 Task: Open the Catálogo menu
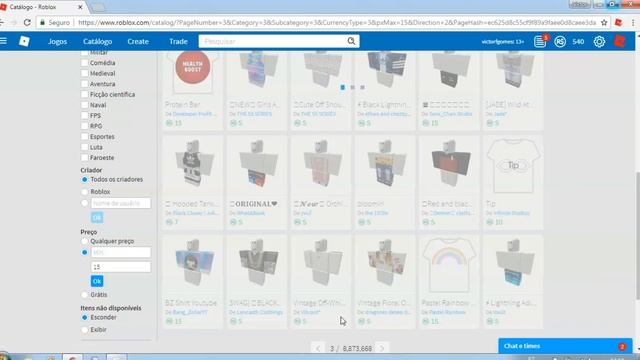[98, 41]
